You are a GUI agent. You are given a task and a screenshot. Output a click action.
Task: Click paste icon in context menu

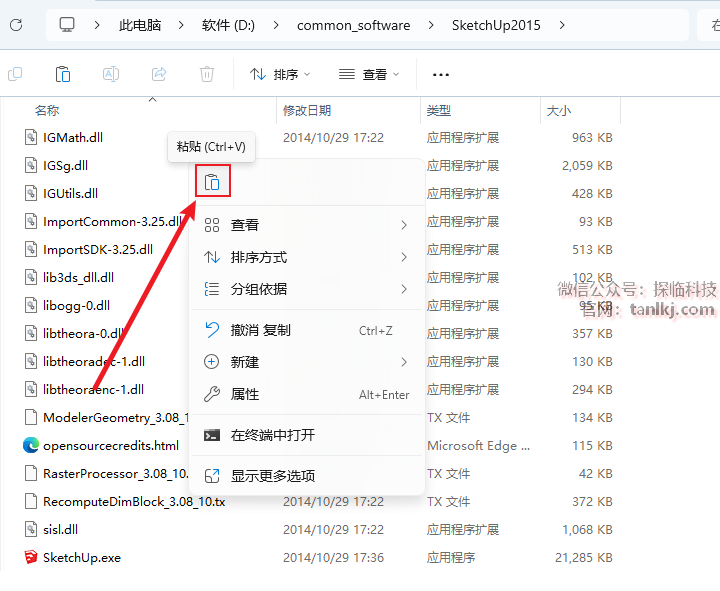pos(212,181)
